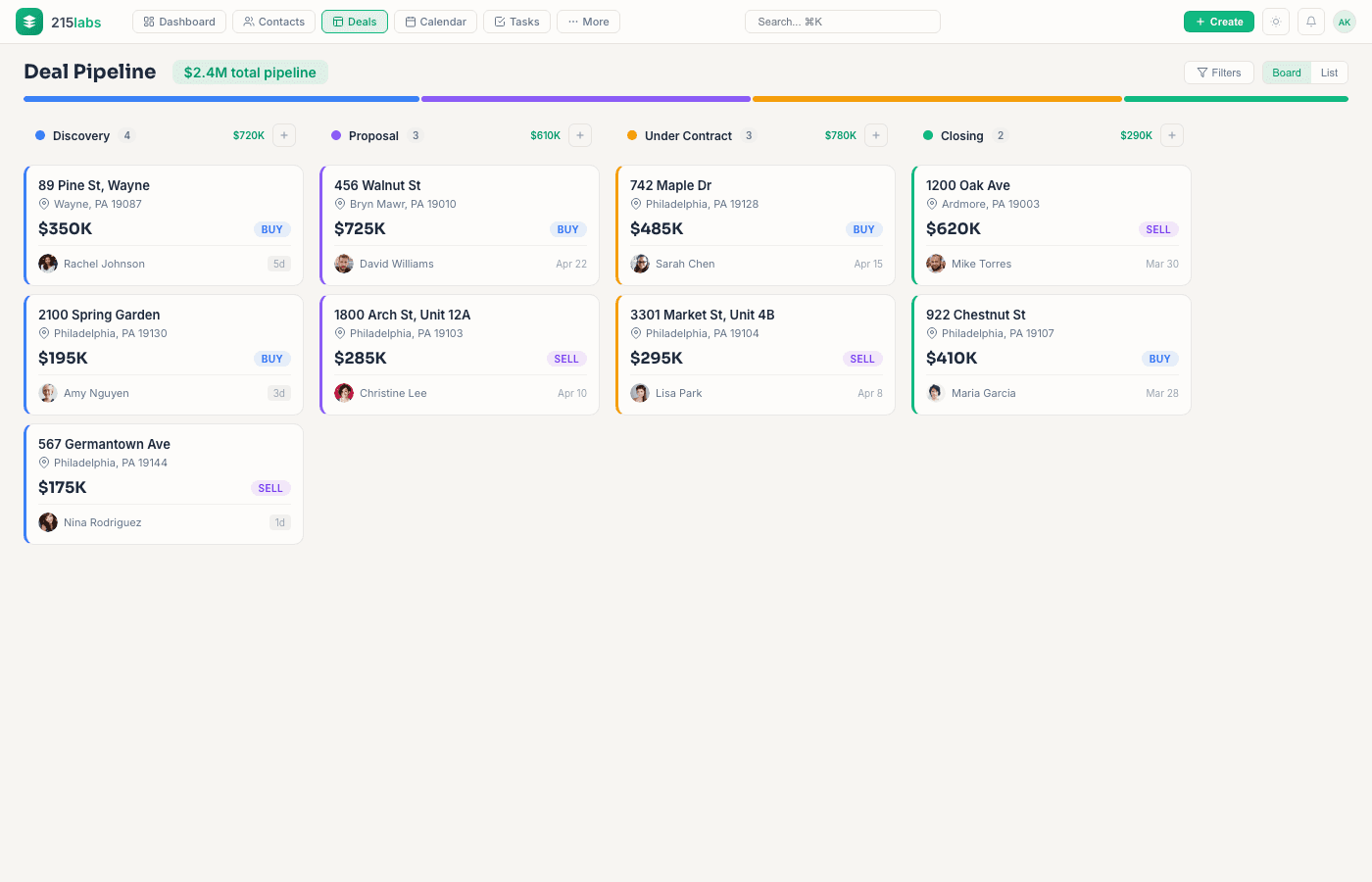Open the 456 Walnut St deal card
The height and width of the screenshot is (882, 1372).
(459, 225)
